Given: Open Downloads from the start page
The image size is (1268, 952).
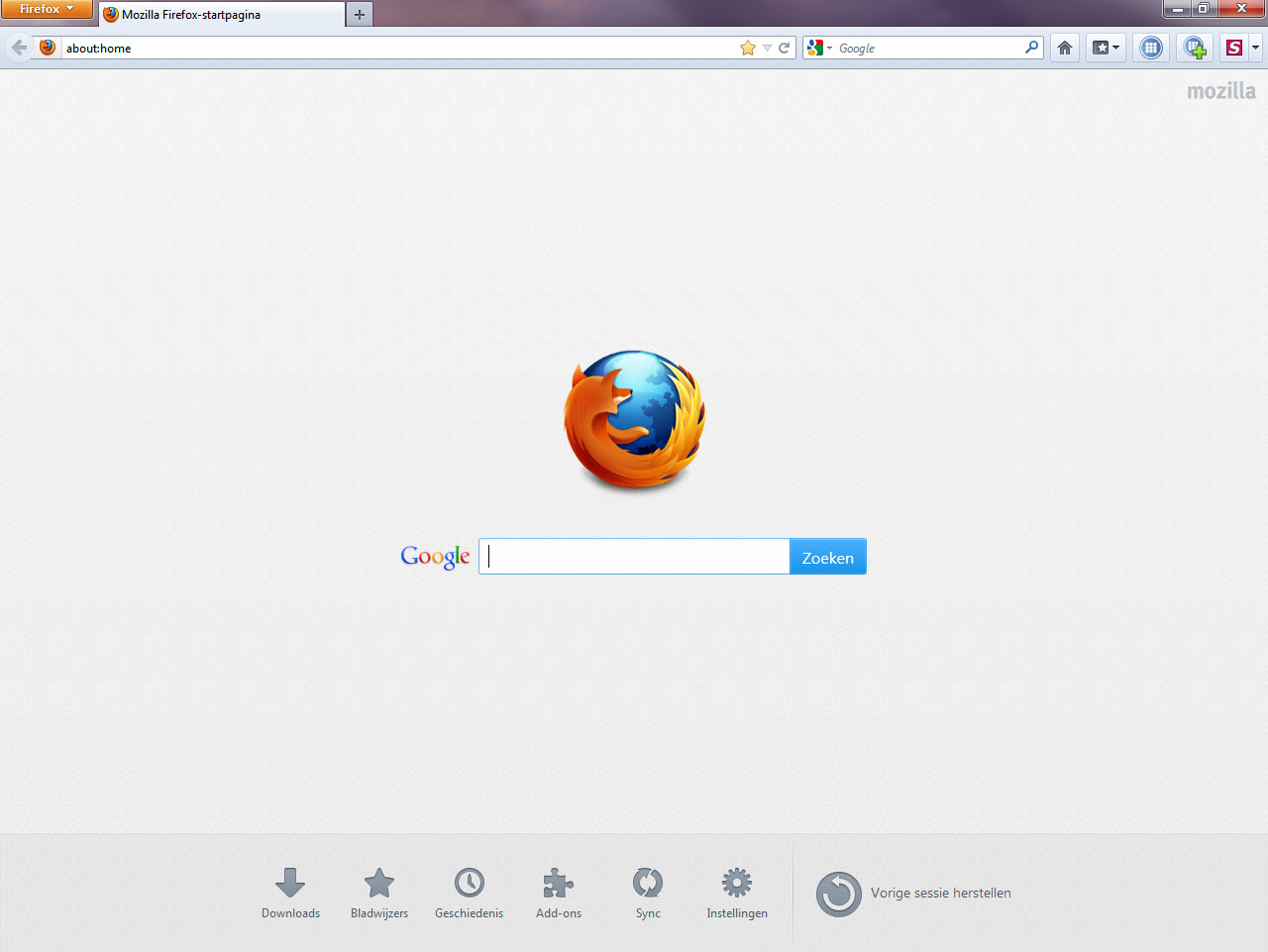Looking at the screenshot, I should tap(290, 892).
